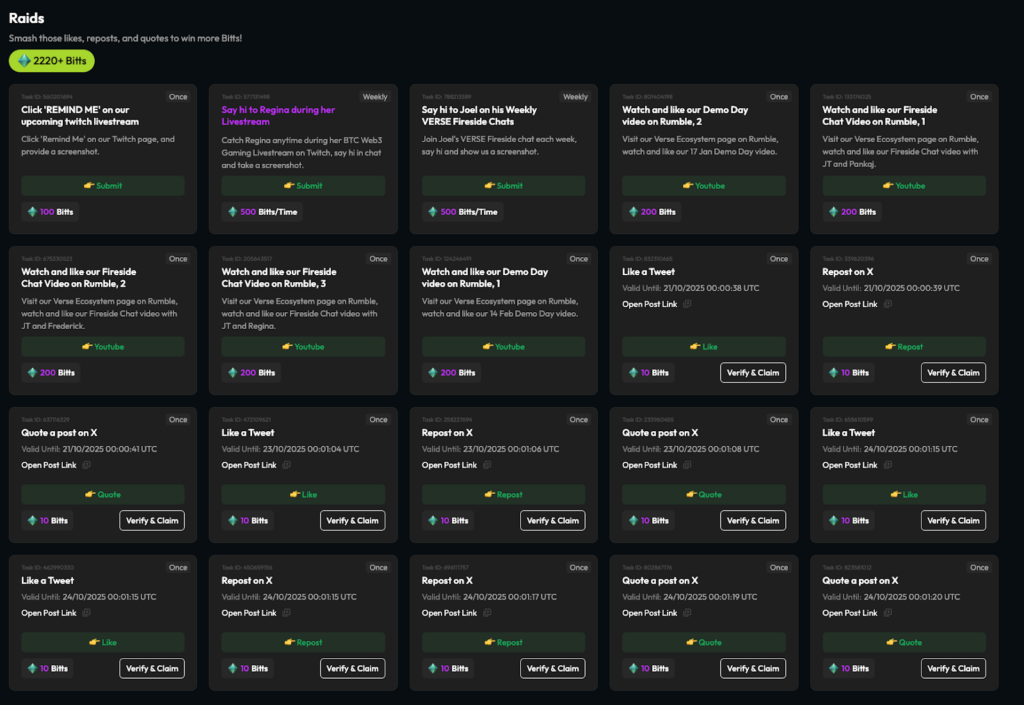Open Youtube button for Demo Day video on Rumble, 2
Screen dimensions: 1024x705
pos(703,186)
